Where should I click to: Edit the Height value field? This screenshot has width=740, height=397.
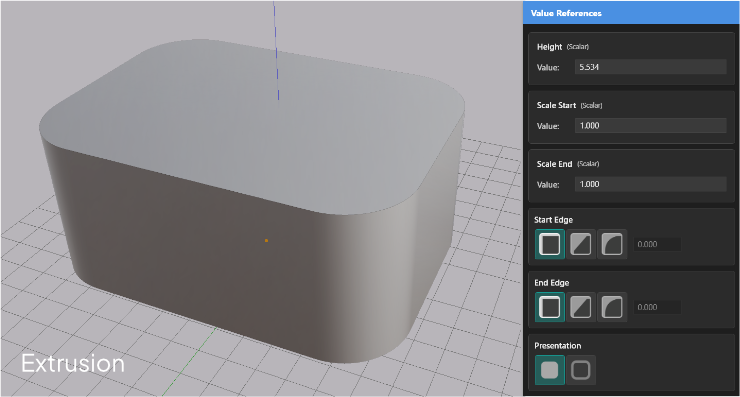tap(650, 67)
